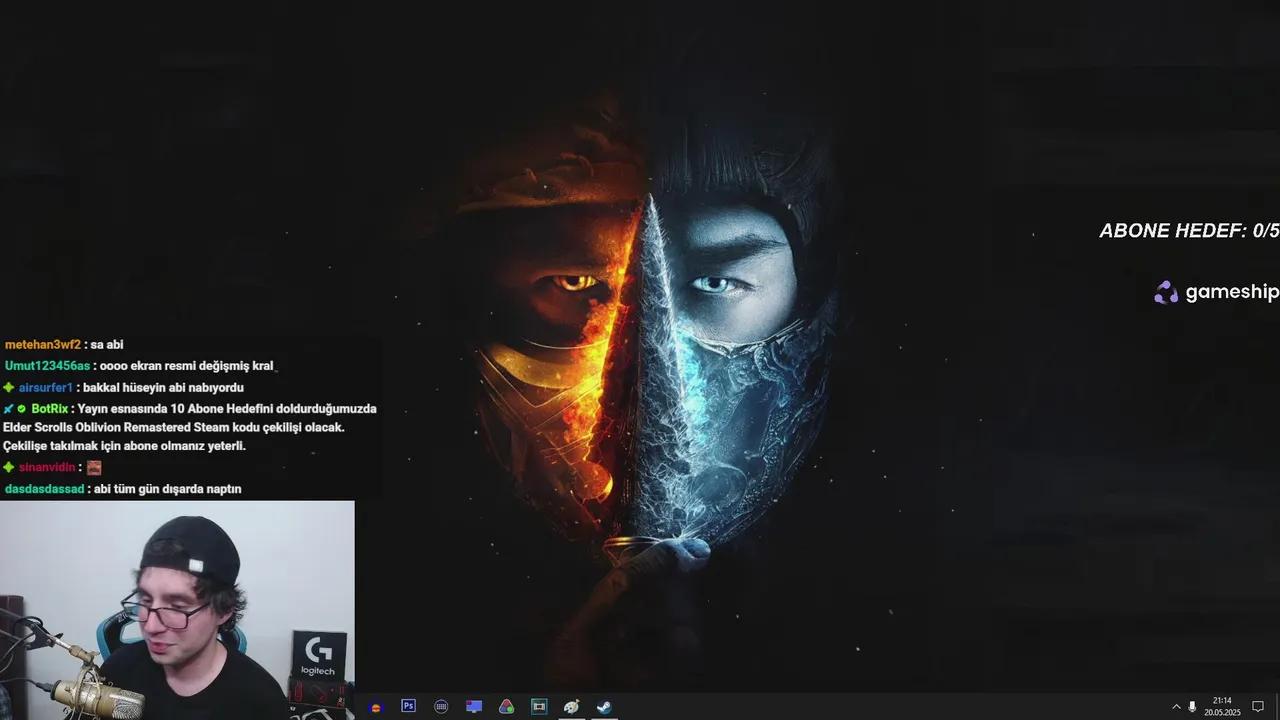
Task: Click message "oooo ekran resmi değişmiş kral"
Action: 187,366
